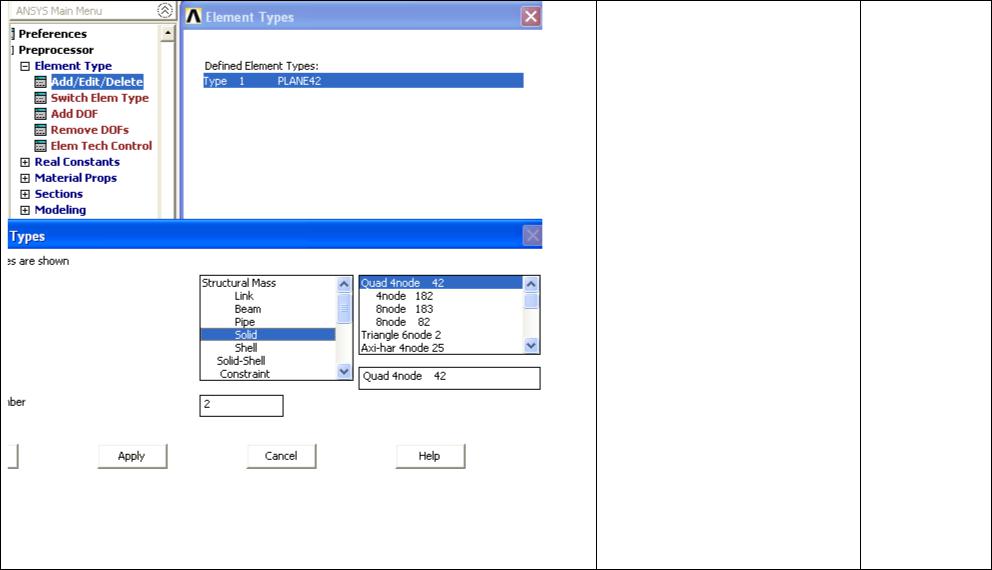The width and height of the screenshot is (992, 570).
Task: Click the Help button
Action: click(430, 456)
